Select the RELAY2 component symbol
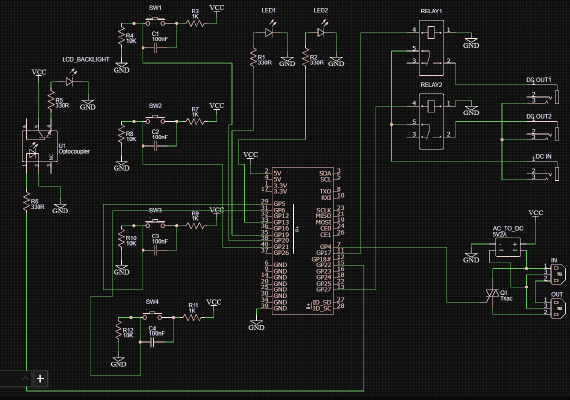Screen dimensions: 570x400 click(x=431, y=121)
